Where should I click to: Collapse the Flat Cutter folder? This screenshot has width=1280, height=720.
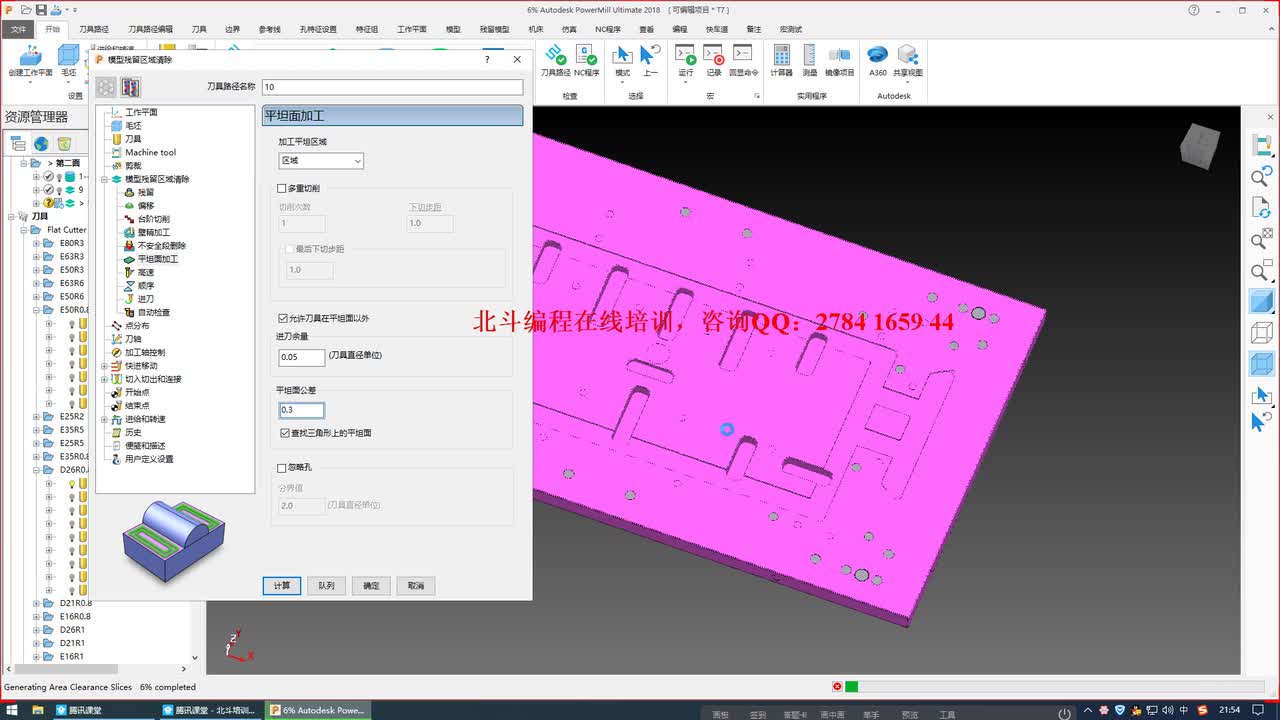coord(24,230)
